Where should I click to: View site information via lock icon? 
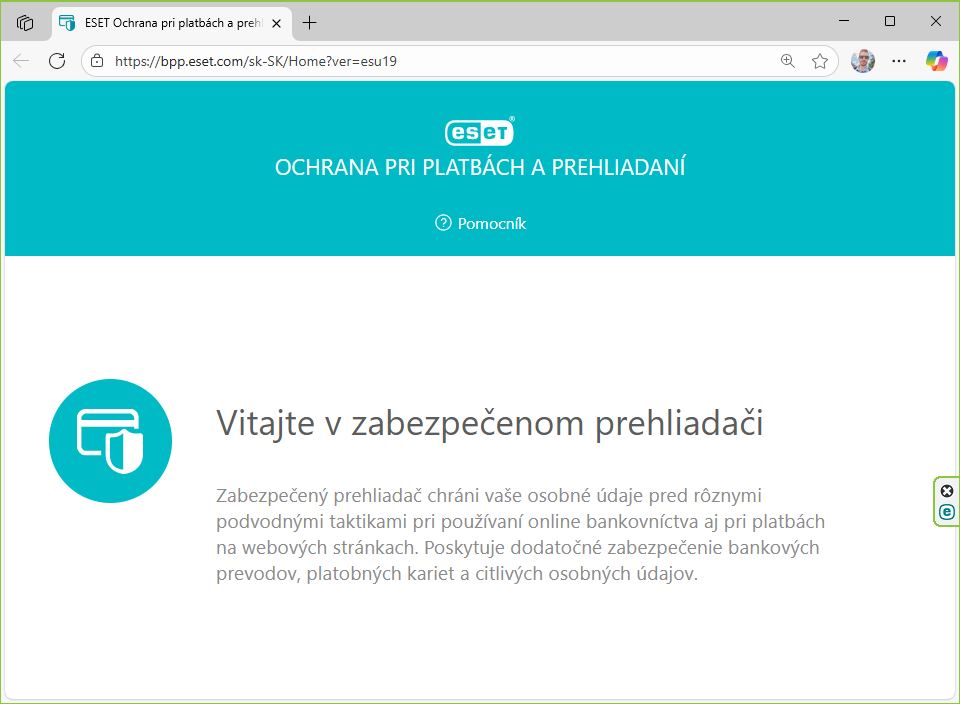(x=97, y=61)
